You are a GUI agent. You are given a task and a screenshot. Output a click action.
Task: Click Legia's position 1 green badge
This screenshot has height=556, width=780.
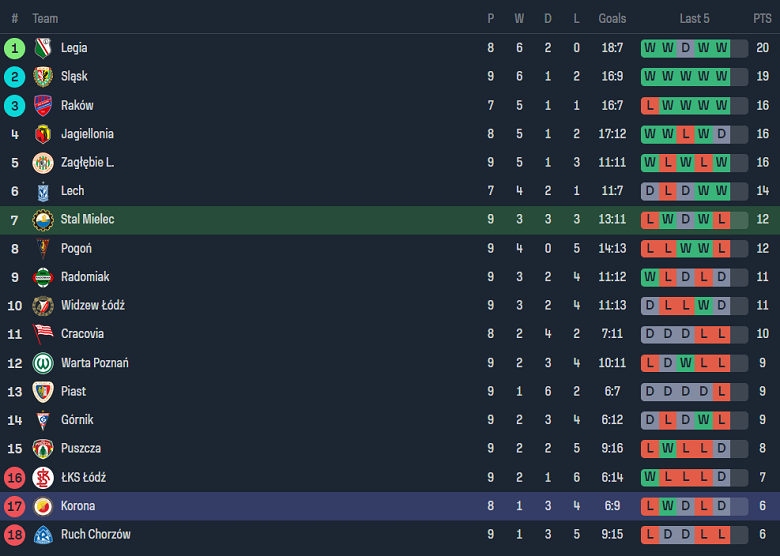pos(14,48)
